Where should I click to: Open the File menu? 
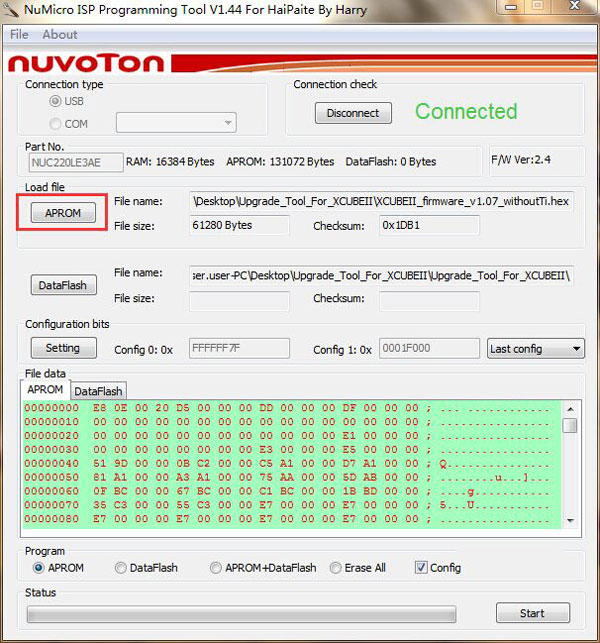(19, 34)
